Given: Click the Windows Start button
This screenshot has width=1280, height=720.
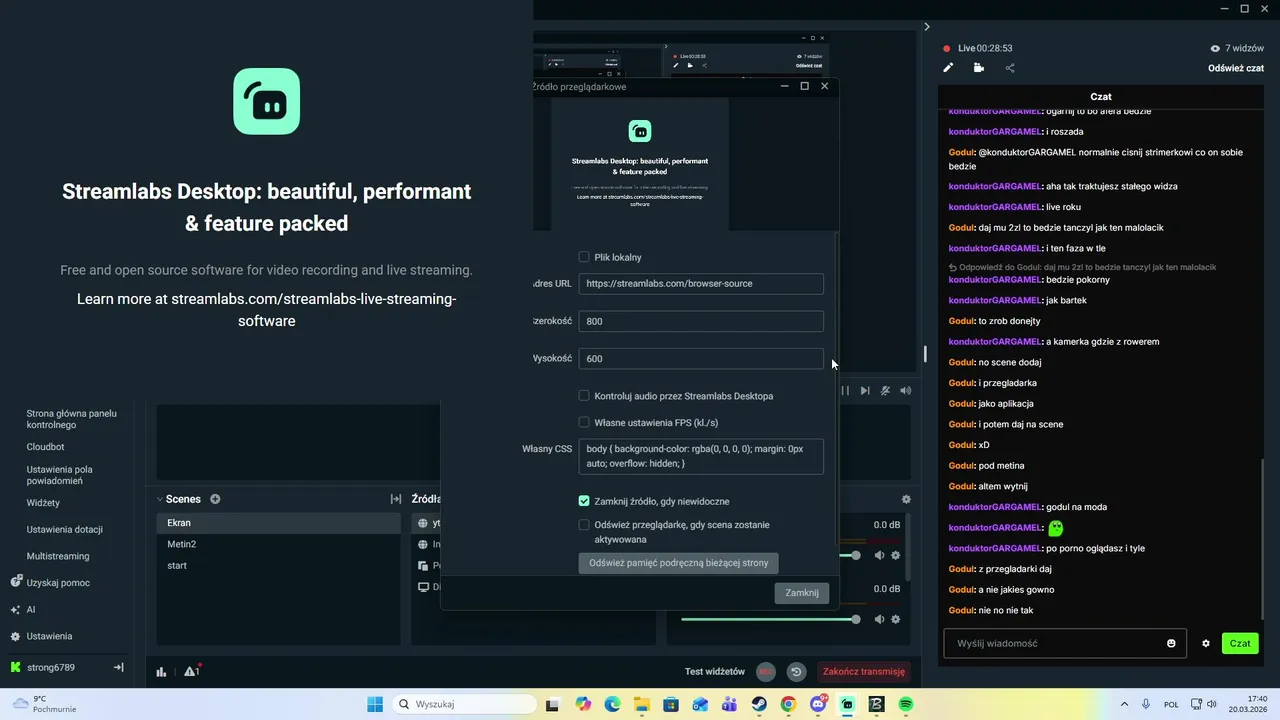Looking at the screenshot, I should click(x=375, y=704).
